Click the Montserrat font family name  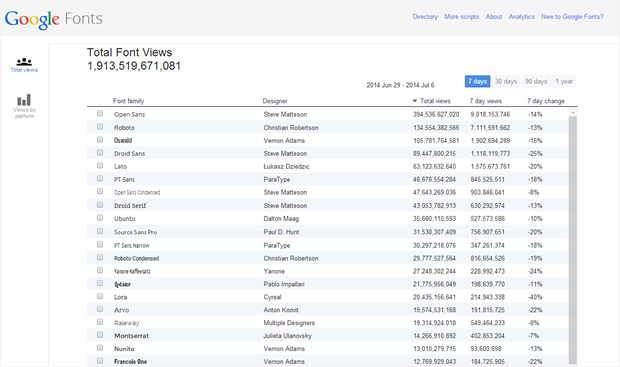coord(132,336)
